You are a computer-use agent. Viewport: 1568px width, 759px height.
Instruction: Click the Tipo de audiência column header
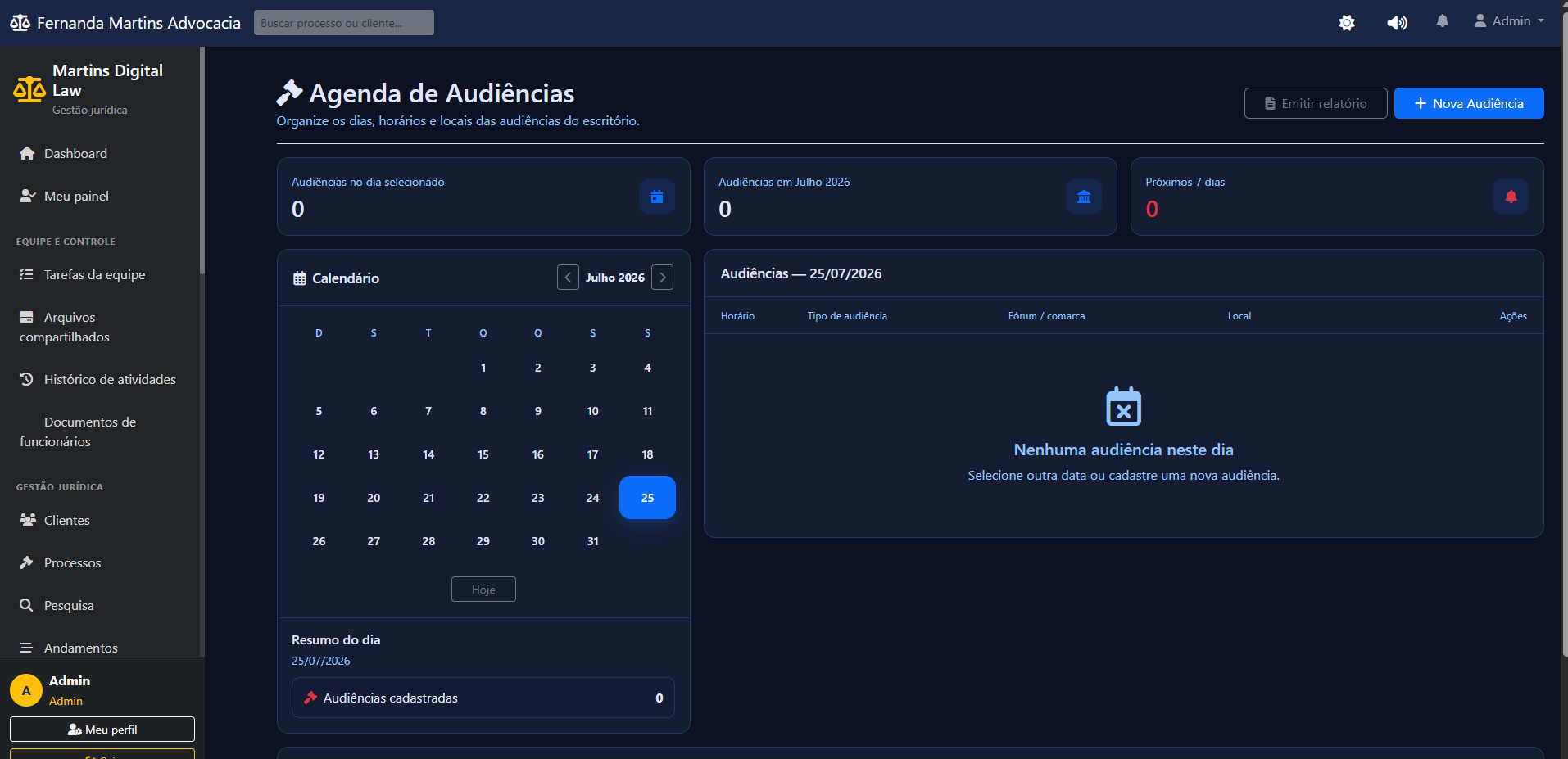pos(847,316)
